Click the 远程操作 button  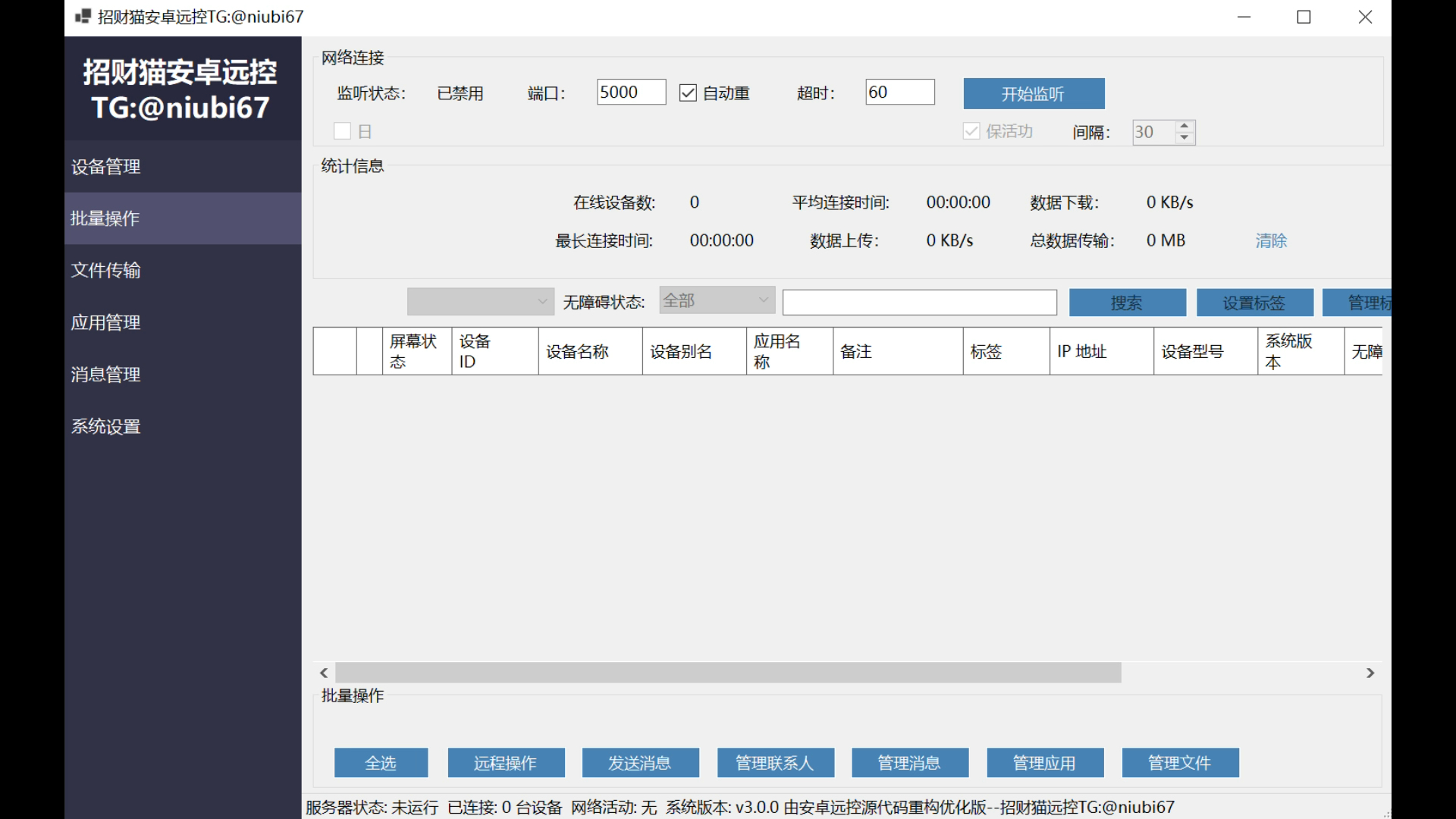point(506,763)
